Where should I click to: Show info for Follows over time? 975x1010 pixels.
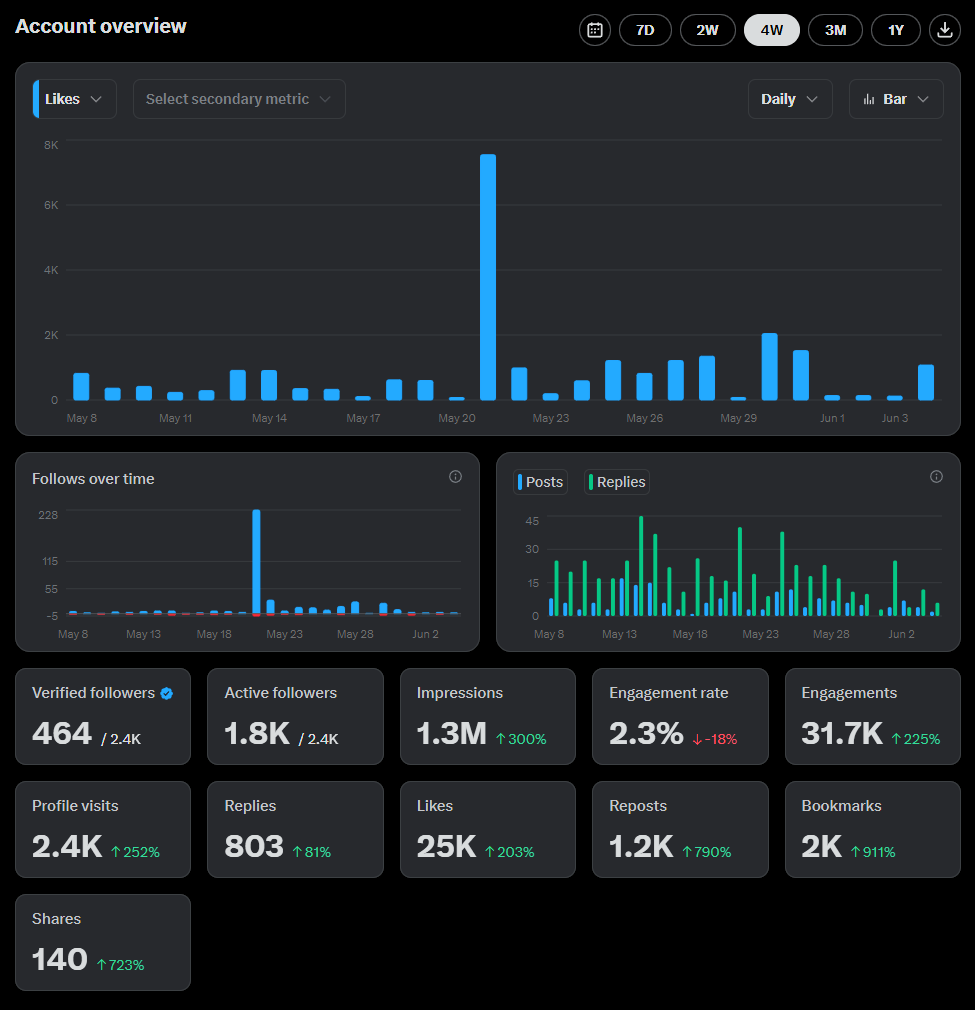click(x=455, y=477)
